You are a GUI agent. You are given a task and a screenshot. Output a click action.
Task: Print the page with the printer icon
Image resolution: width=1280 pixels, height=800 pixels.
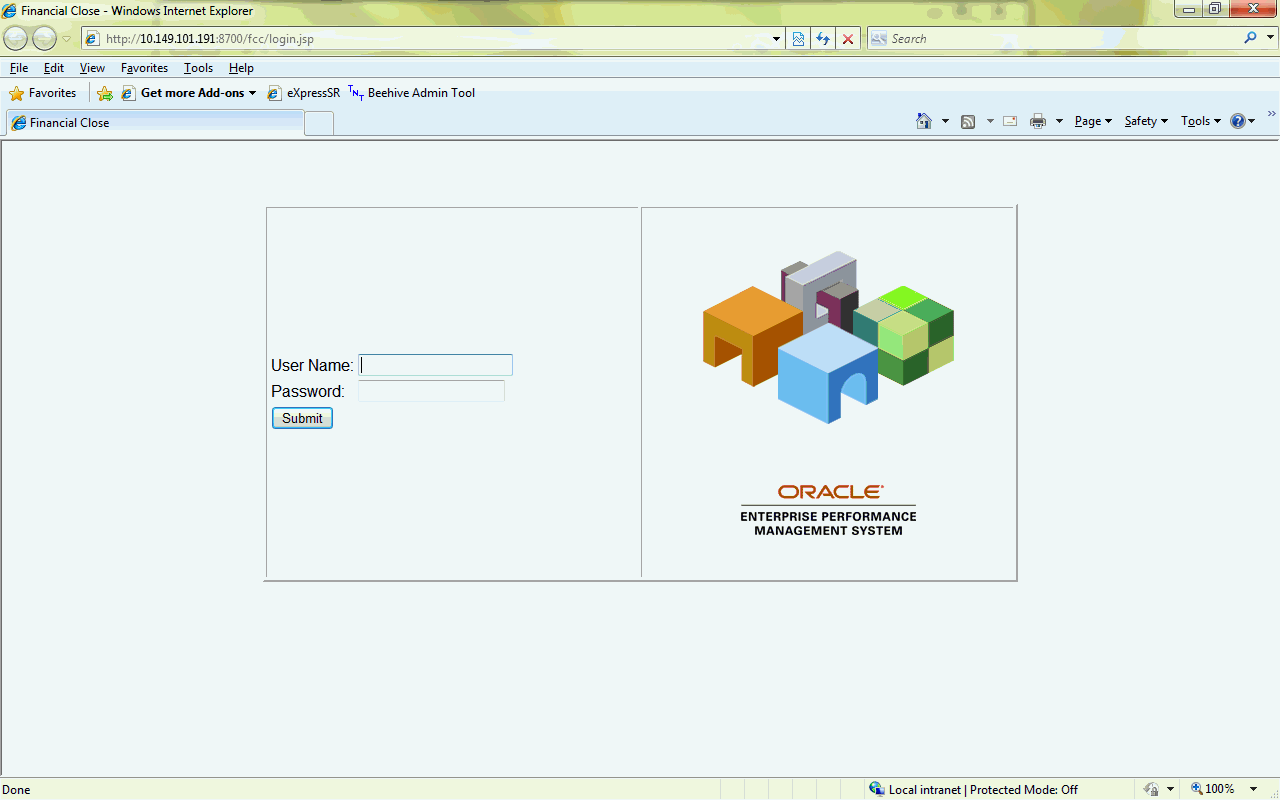[x=1038, y=121]
